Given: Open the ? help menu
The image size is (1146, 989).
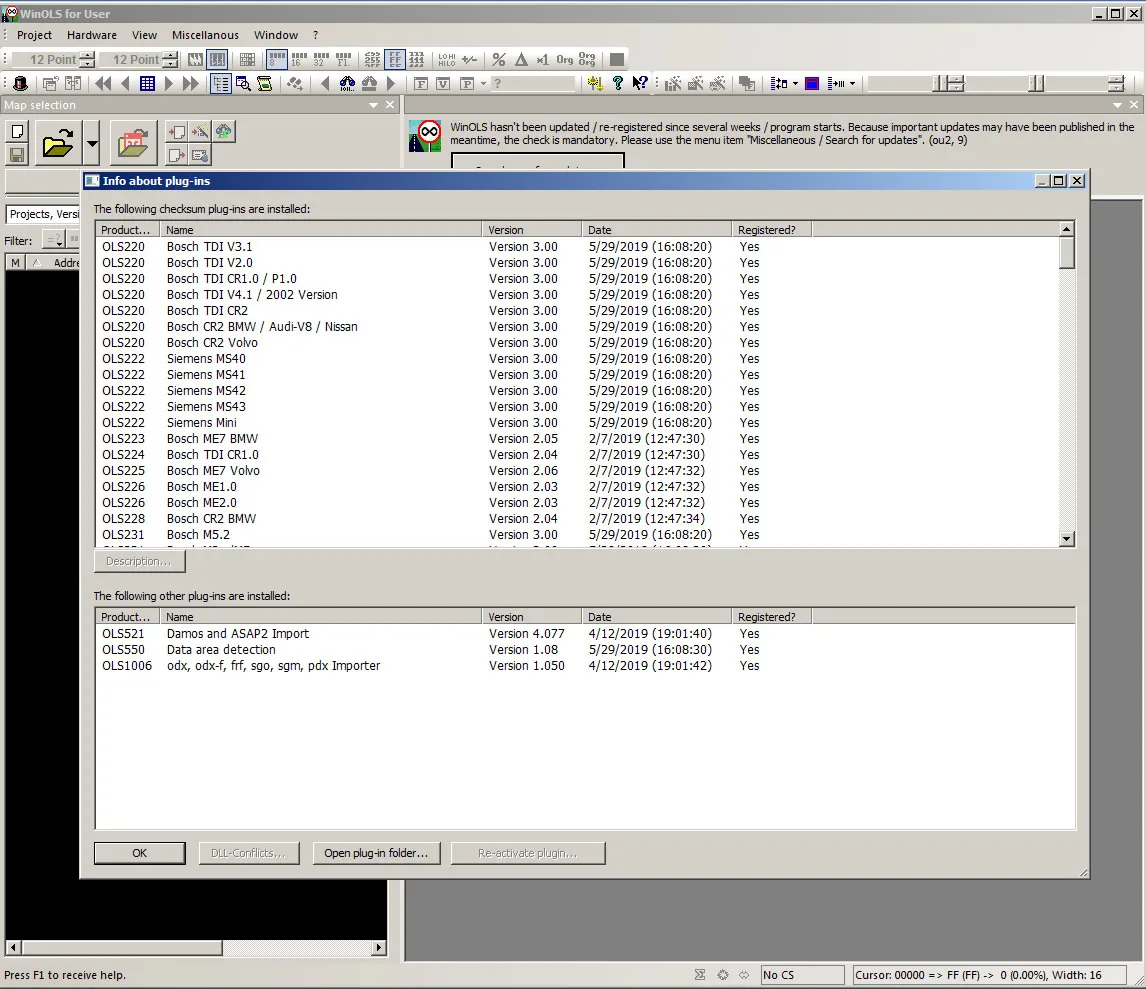Looking at the screenshot, I should [315, 35].
